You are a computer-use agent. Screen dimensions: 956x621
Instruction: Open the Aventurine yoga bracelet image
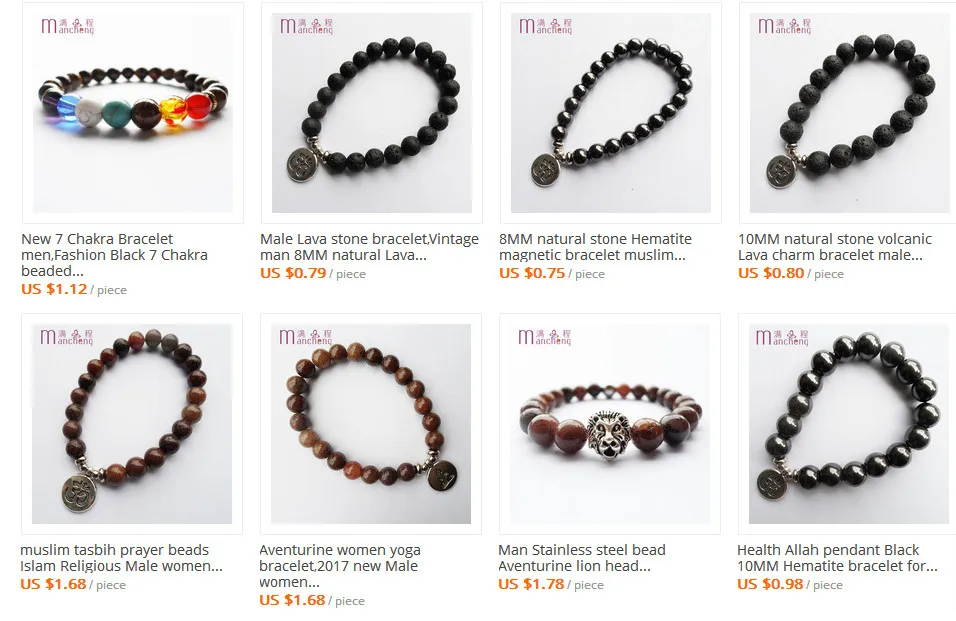(x=371, y=424)
